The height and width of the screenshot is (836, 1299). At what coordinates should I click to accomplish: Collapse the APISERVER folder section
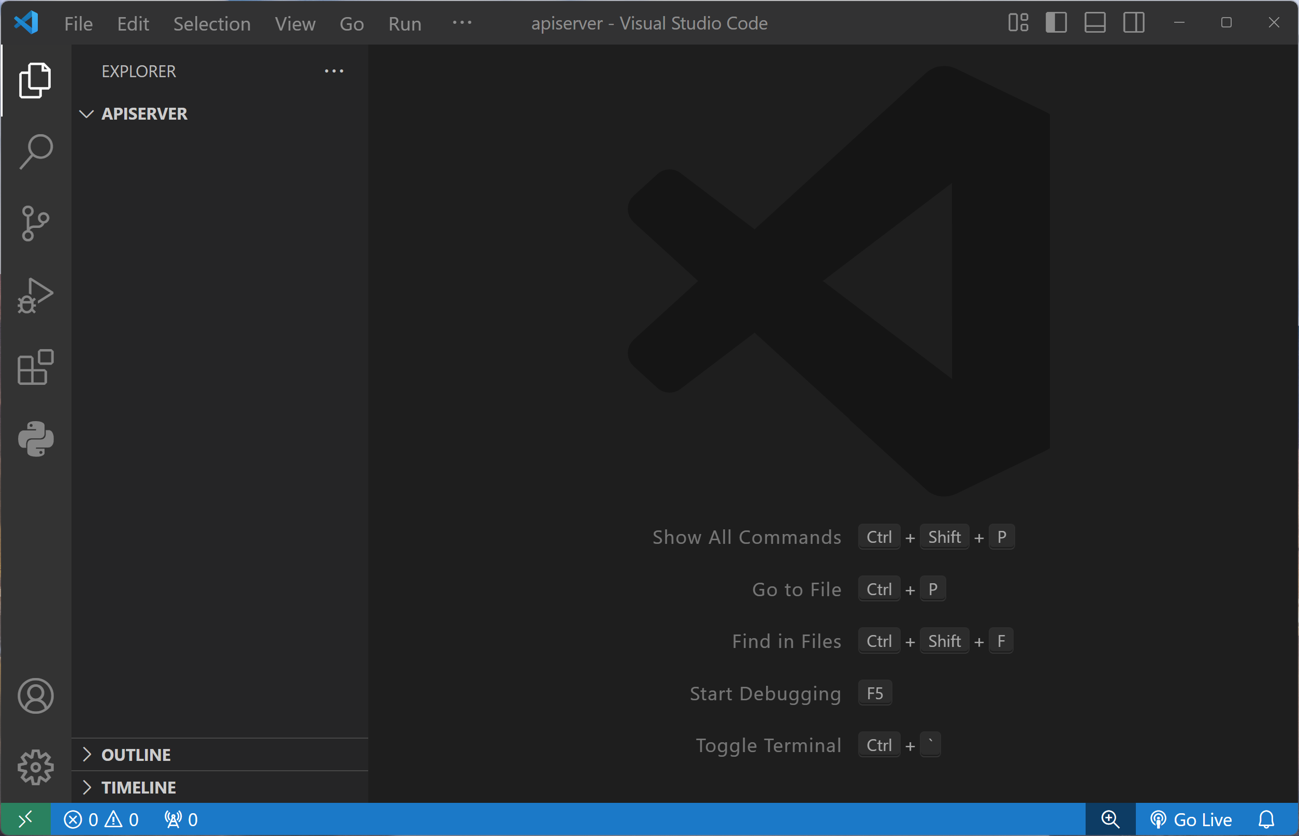pyautogui.click(x=220, y=114)
